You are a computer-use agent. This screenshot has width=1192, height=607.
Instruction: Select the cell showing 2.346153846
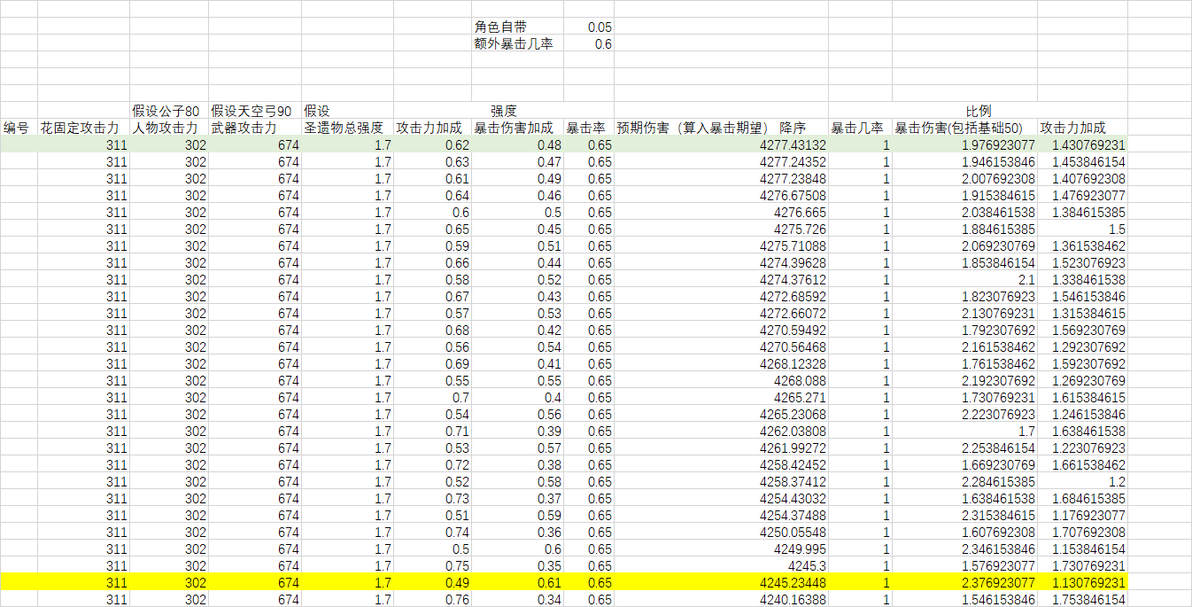(x=965, y=549)
